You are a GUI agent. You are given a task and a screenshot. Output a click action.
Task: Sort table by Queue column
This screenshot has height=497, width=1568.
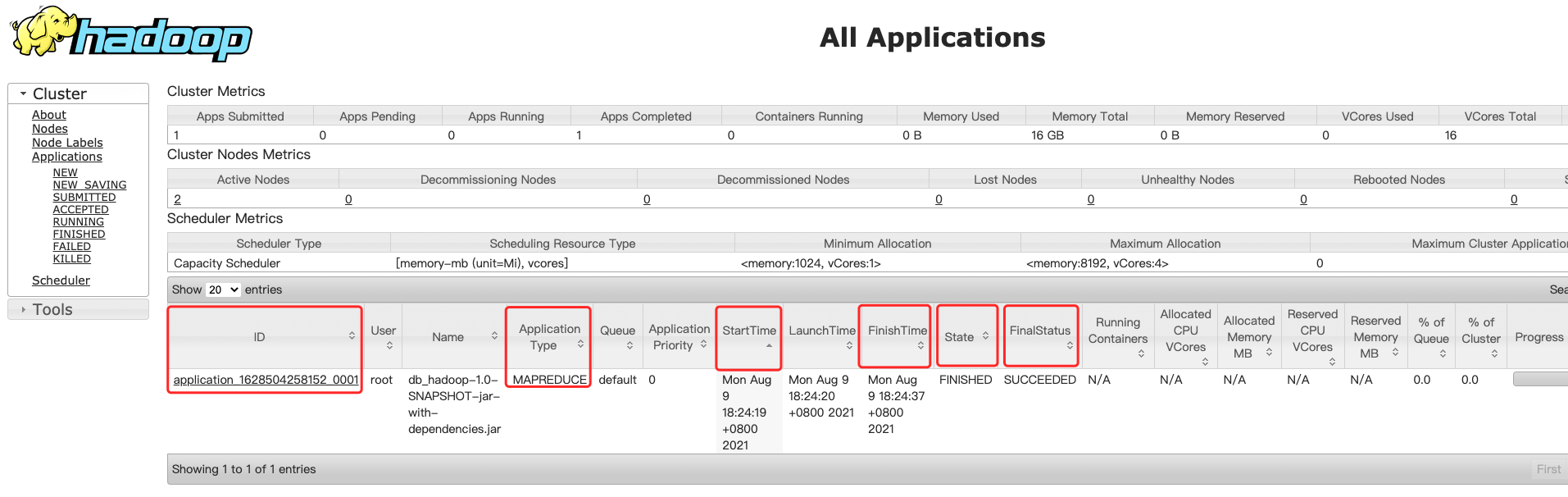click(x=617, y=337)
